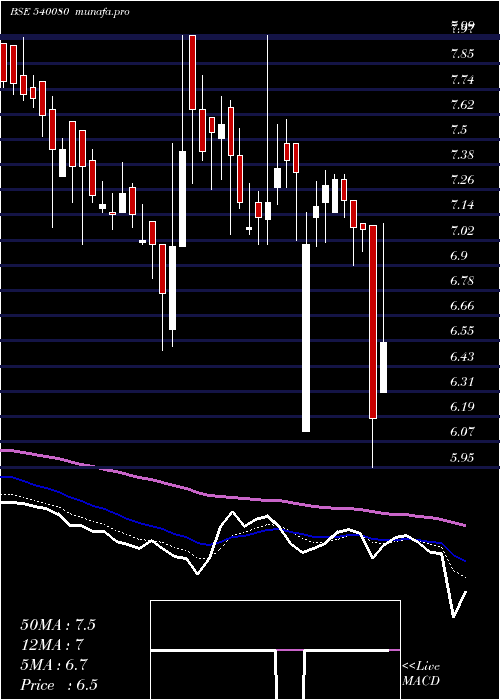The image size is (500, 700).
Task: Click the <<Live MACD label
Action: 421,674
